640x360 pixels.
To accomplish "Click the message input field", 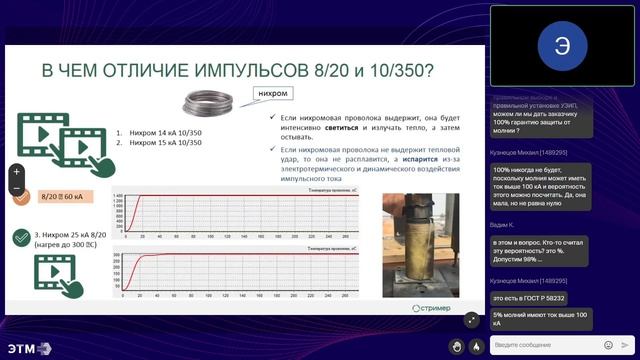I will [x=546, y=345].
